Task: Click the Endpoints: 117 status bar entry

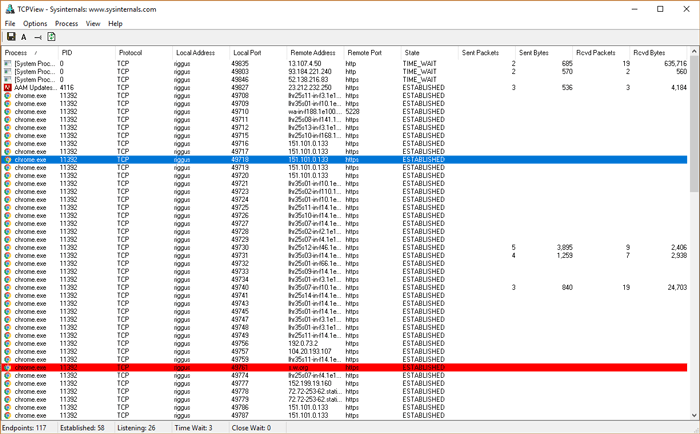Action: click(x=24, y=428)
